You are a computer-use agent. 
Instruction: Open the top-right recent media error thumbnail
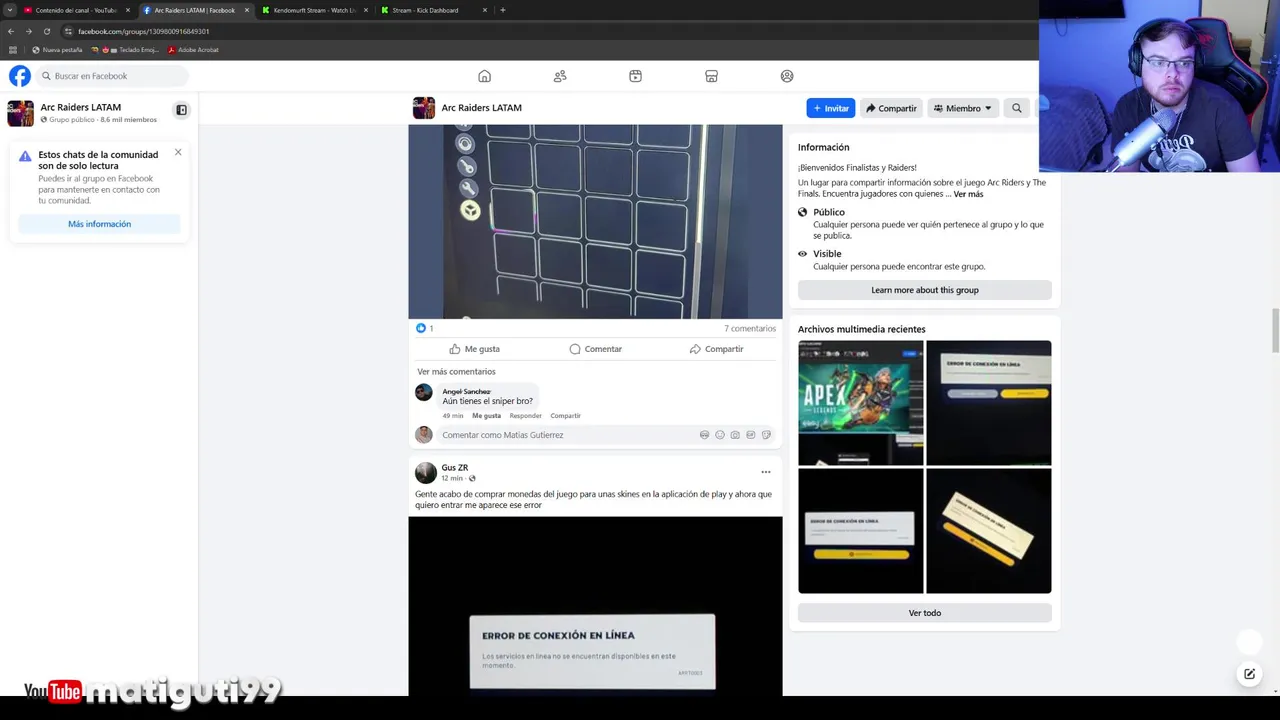pos(989,403)
